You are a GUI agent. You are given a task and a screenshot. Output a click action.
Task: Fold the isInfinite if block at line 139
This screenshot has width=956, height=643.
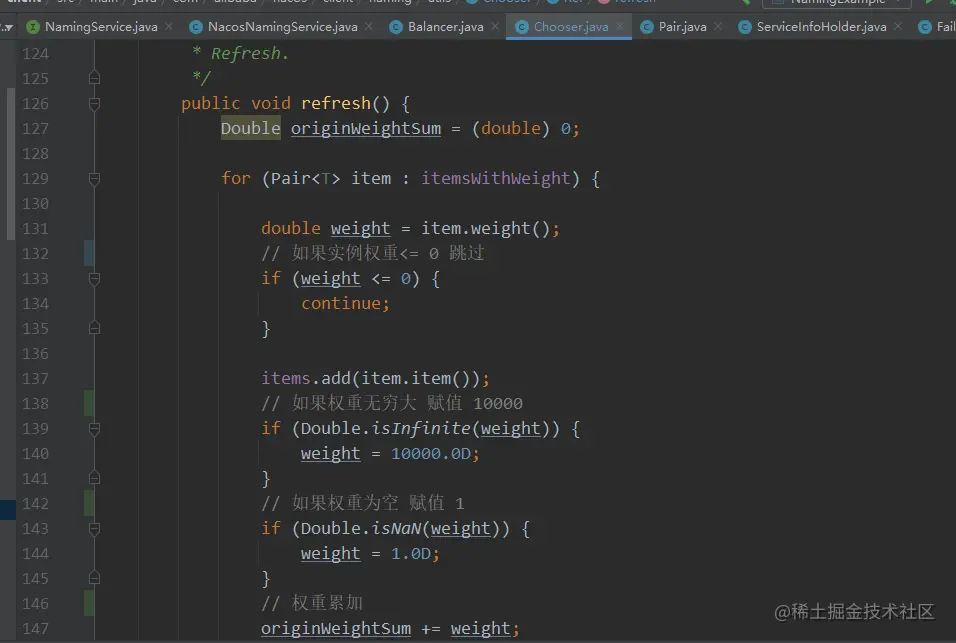pyautogui.click(x=94, y=428)
